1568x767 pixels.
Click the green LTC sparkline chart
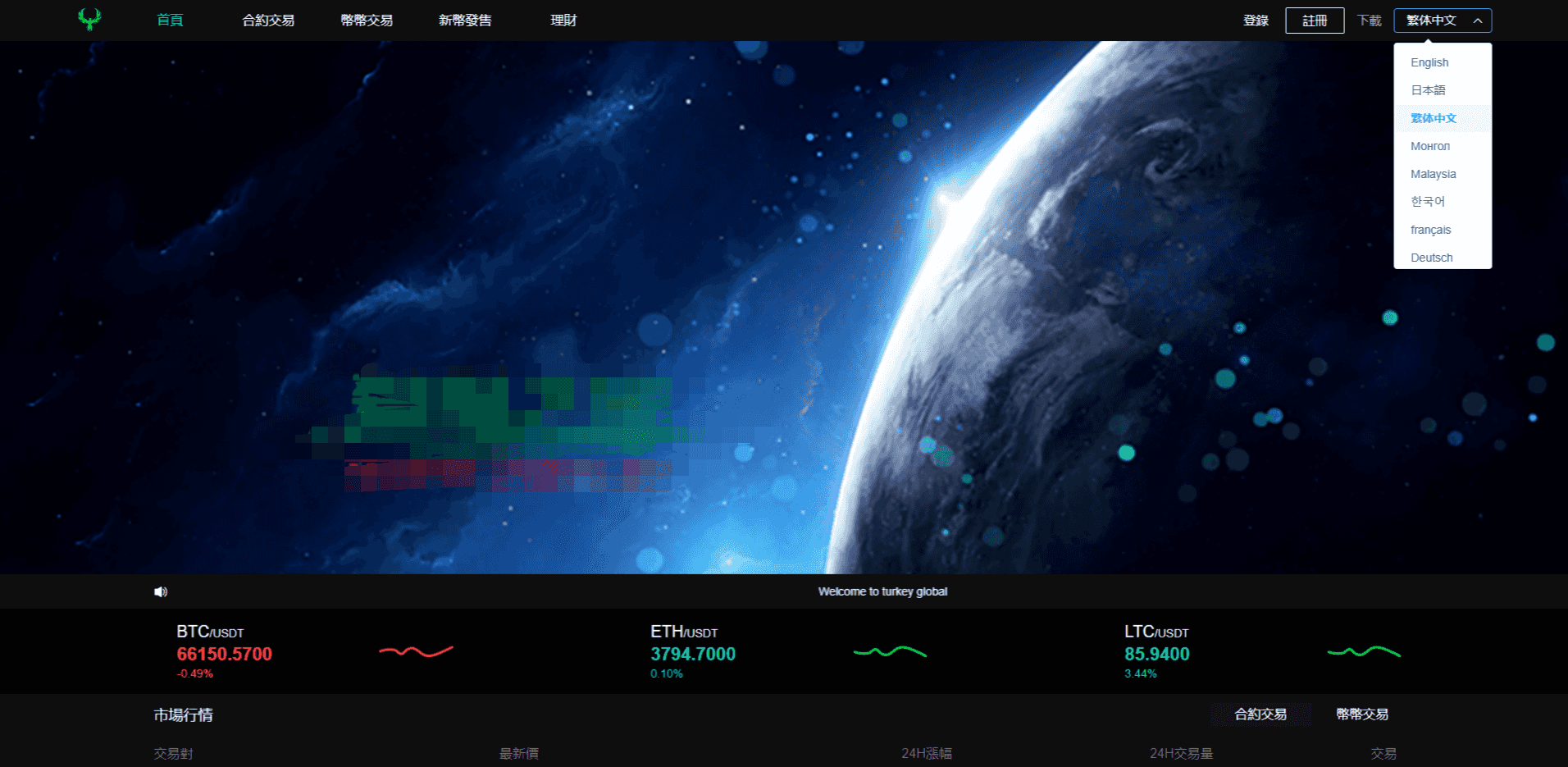(1364, 651)
